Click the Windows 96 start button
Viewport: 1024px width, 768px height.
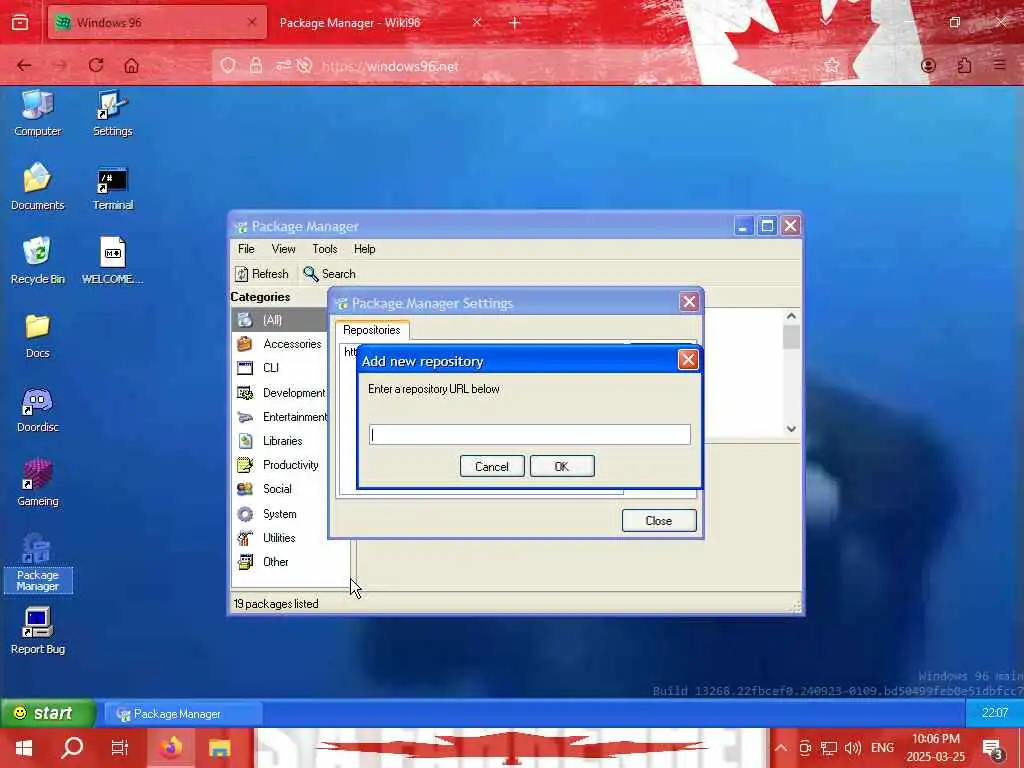click(47, 713)
